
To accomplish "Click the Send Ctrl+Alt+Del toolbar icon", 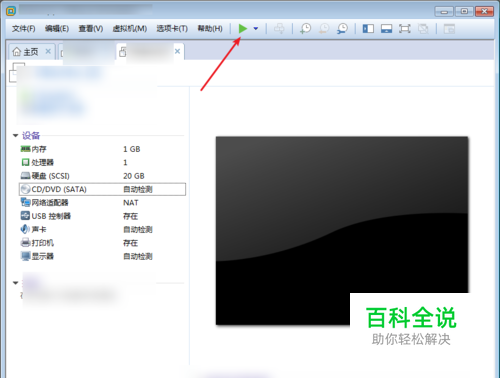I will pyautogui.click(x=279, y=29).
